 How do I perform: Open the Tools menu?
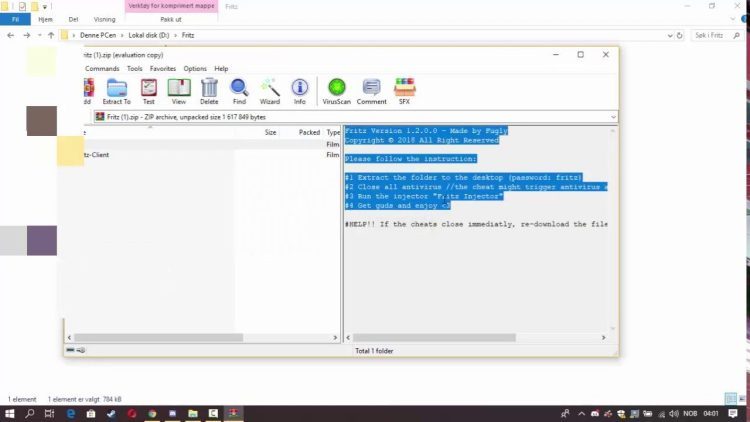click(134, 68)
